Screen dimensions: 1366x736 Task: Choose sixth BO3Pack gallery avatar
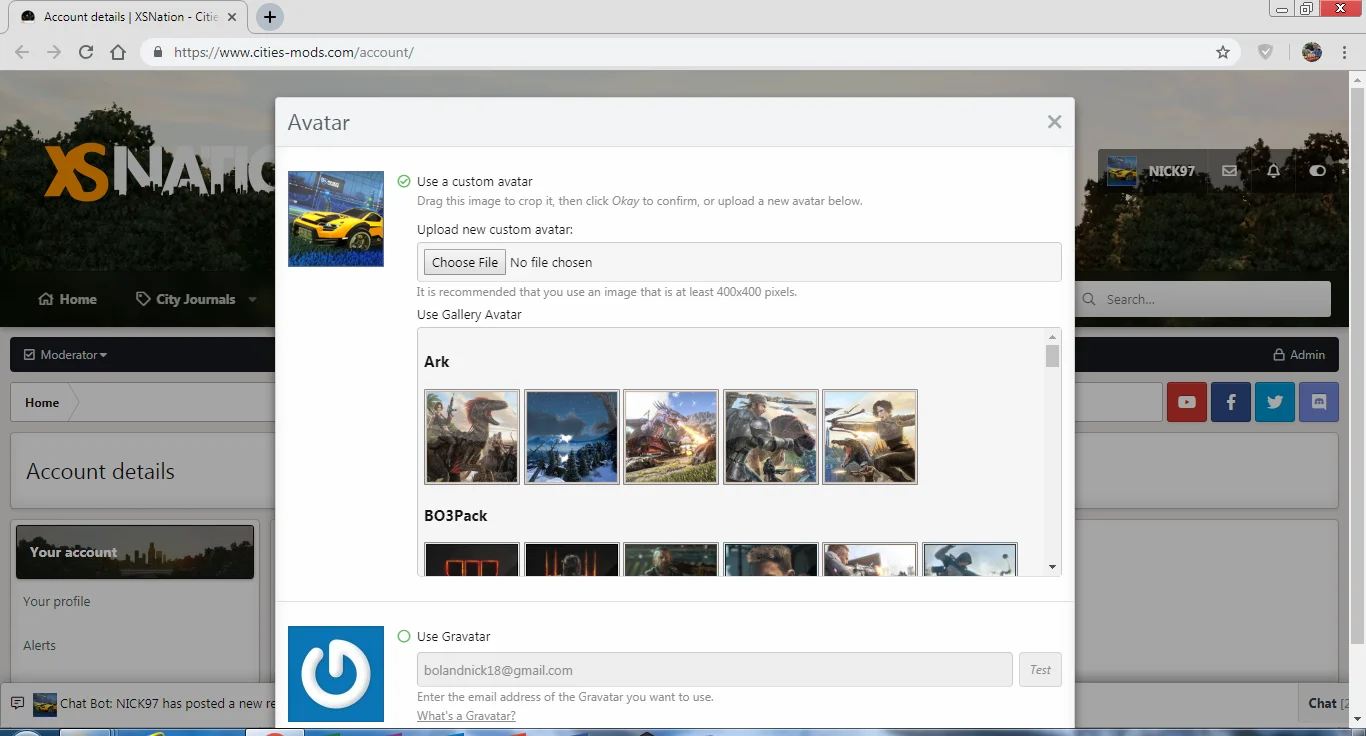click(x=970, y=559)
